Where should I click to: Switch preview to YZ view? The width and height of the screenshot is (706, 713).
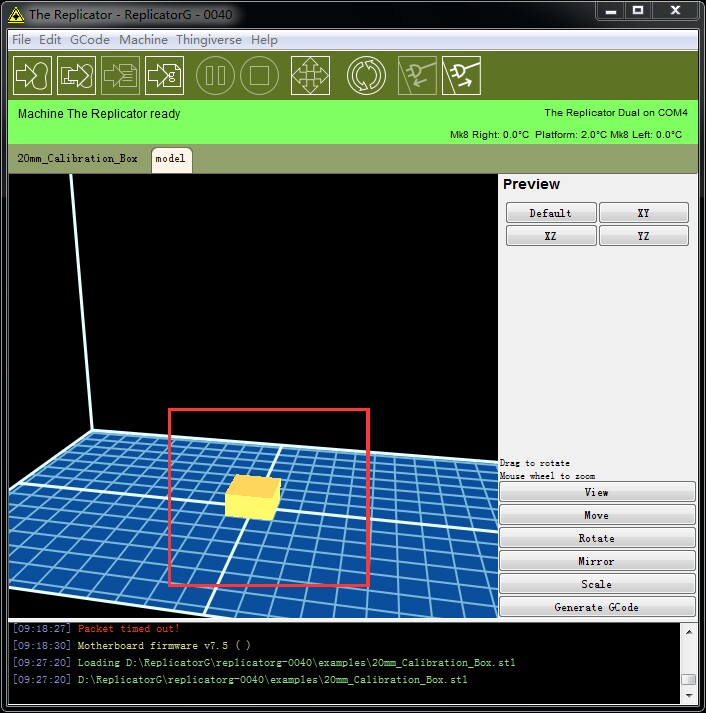point(644,236)
